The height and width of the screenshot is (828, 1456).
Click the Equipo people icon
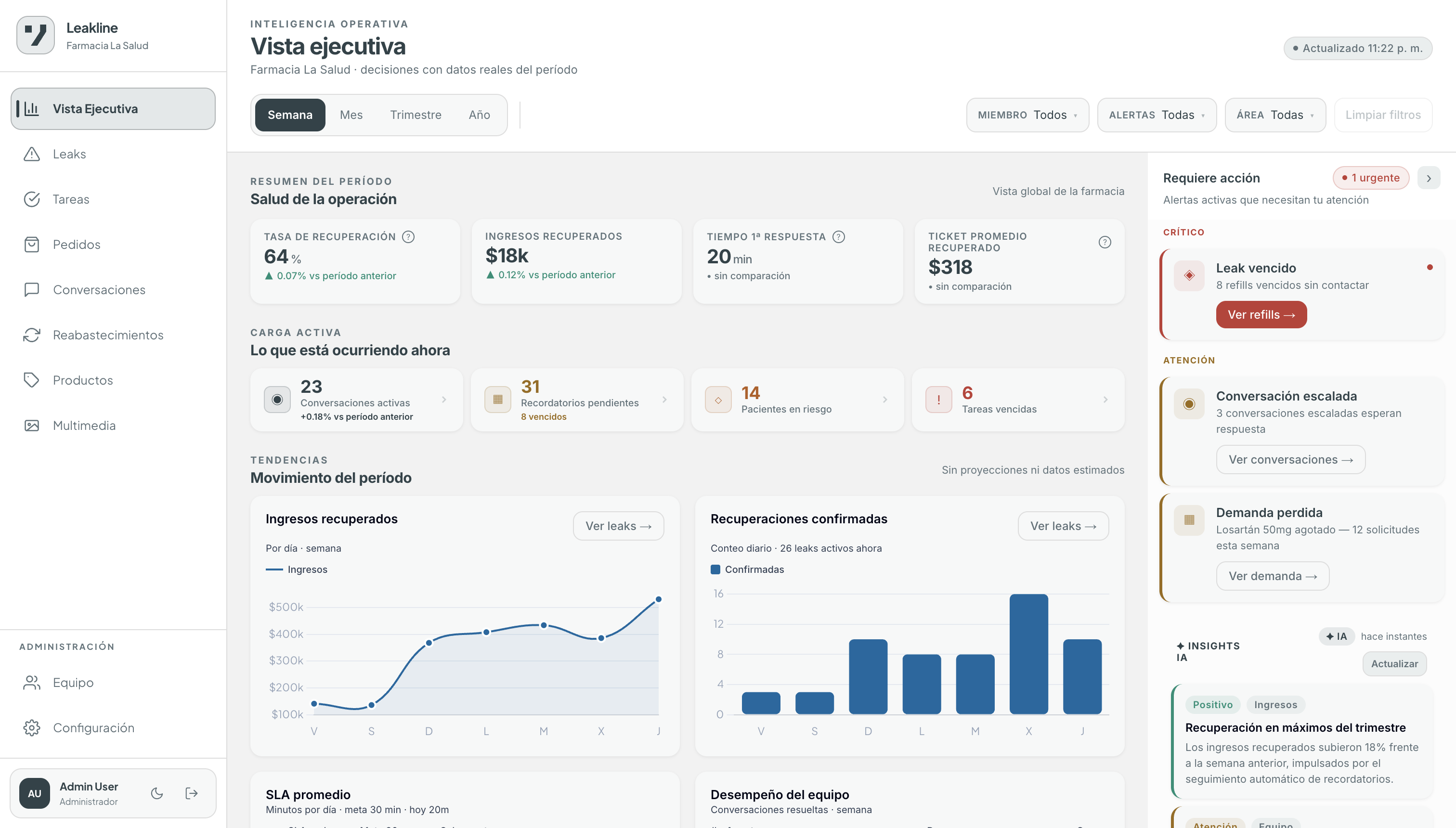click(x=32, y=683)
